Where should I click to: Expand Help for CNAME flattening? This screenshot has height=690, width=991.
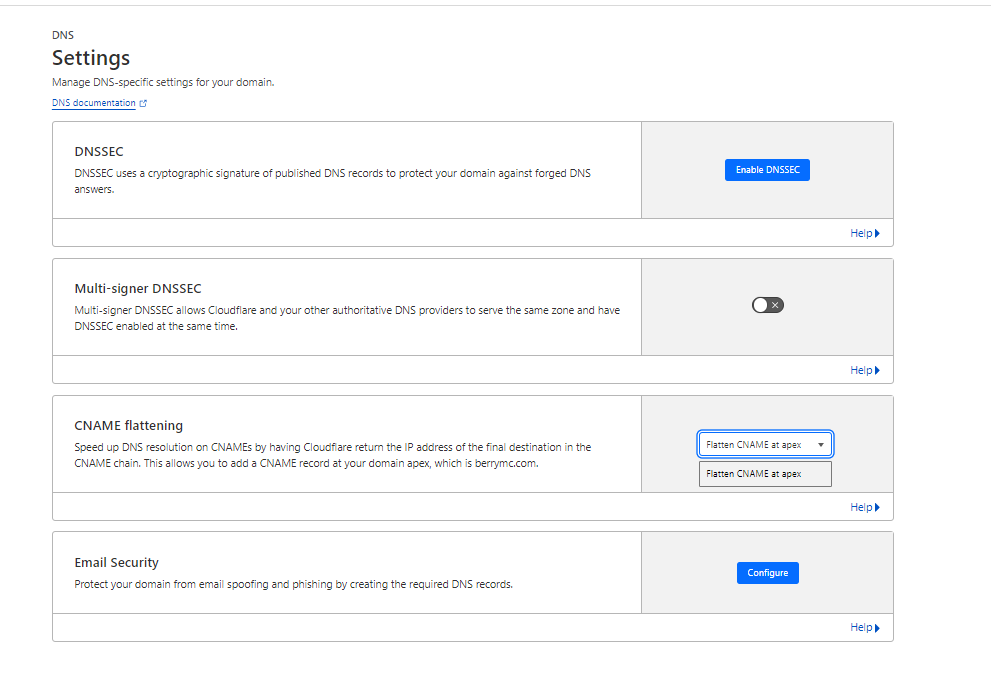pyautogui.click(x=862, y=507)
